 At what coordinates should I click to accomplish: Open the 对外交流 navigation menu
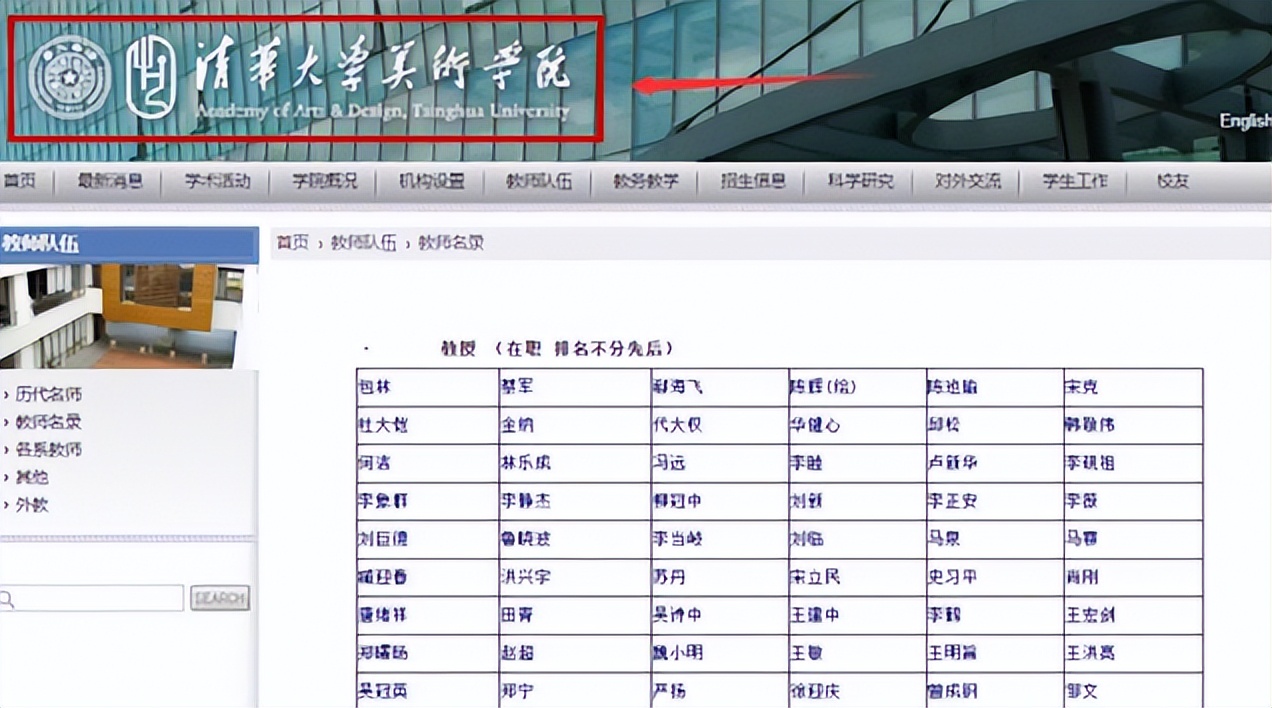tap(968, 181)
